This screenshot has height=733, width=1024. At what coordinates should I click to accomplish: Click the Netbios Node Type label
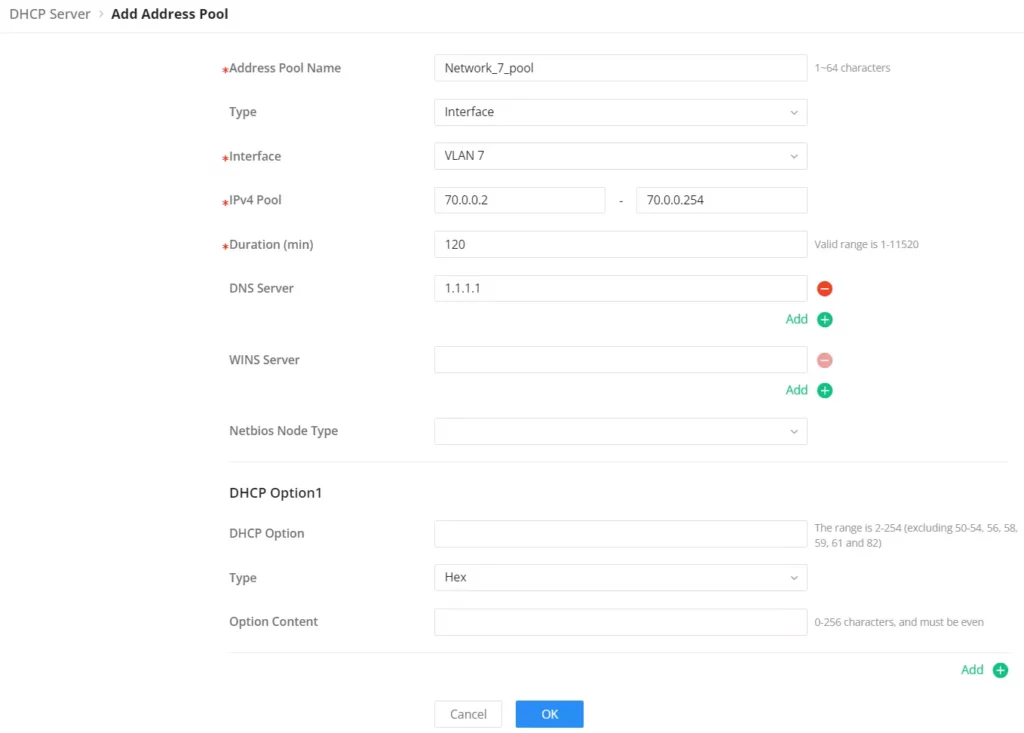click(x=283, y=431)
